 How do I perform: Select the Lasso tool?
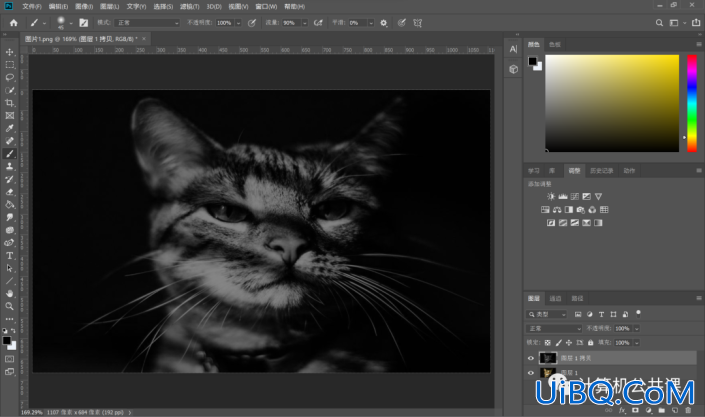(9, 77)
